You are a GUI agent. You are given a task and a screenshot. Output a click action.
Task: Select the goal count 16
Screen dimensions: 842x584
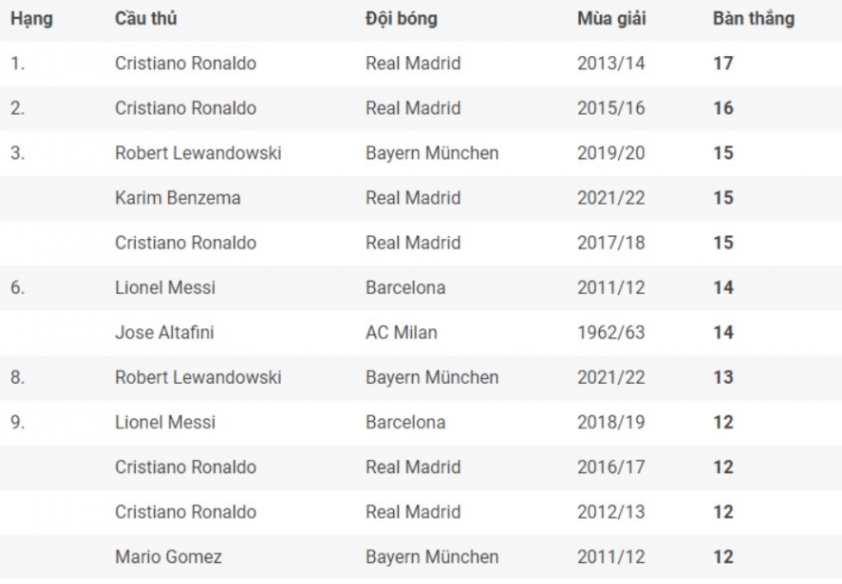coord(723,108)
